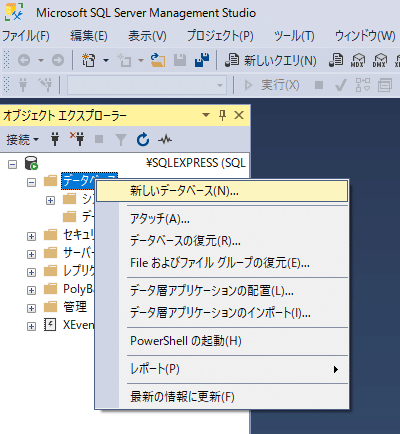Viewport: 400px width, 434px height.
Task: Expand the system databases subfolder
Action: click(x=50, y=200)
